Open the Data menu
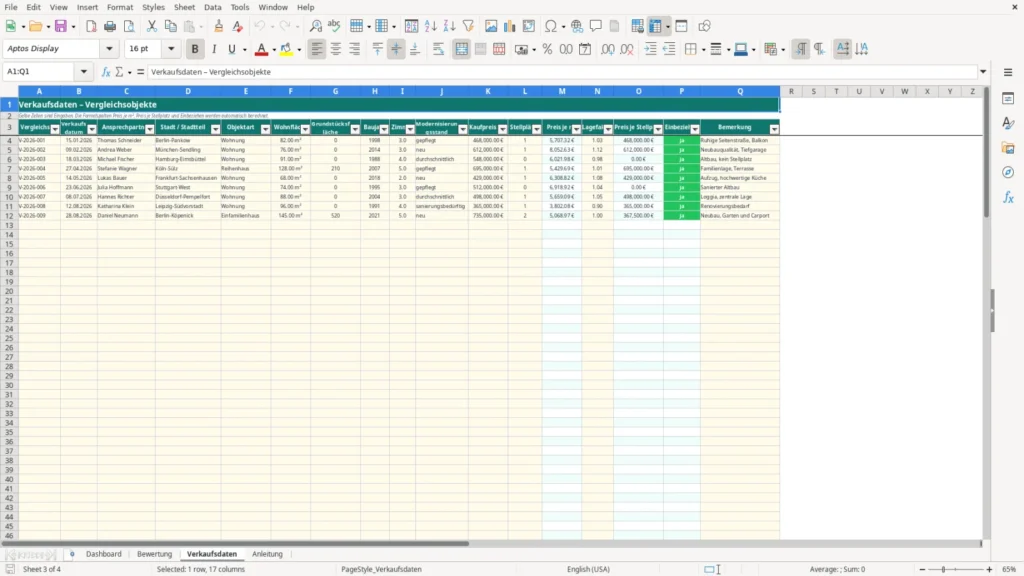This screenshot has height=576, width=1024. coord(212,7)
